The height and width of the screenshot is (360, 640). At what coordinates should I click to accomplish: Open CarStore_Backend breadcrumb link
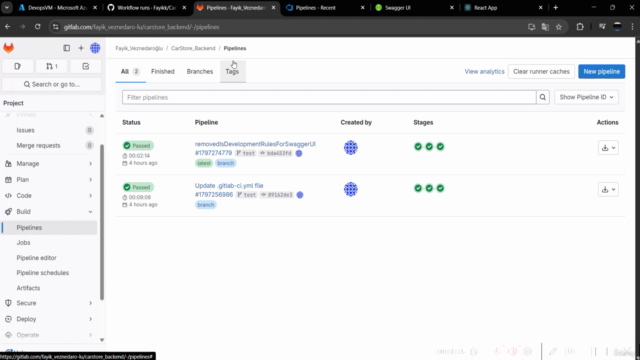193,48
